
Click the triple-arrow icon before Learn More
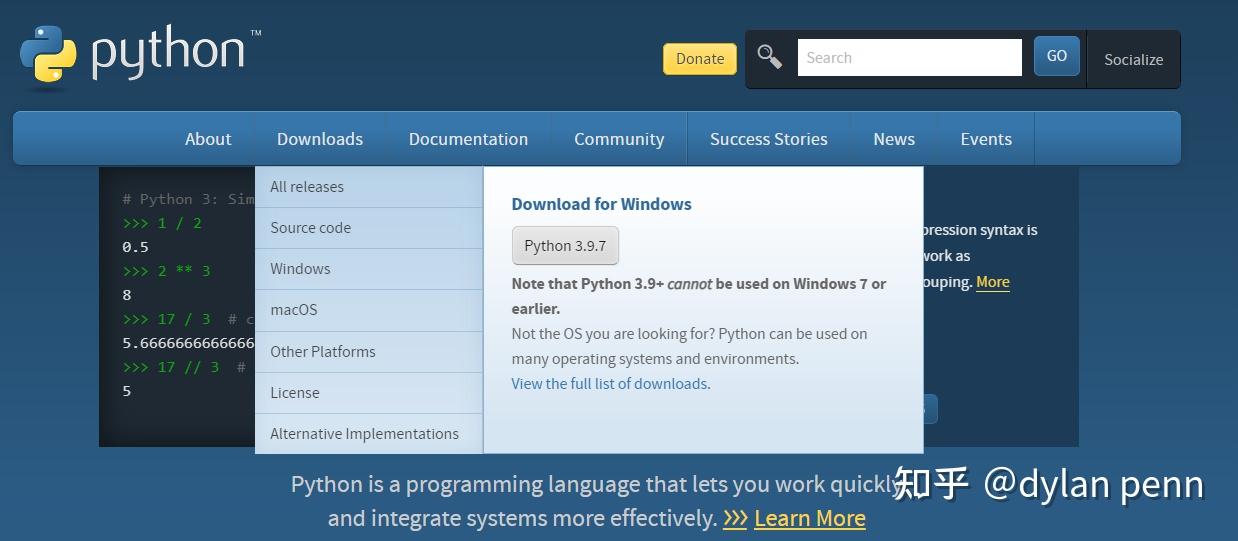(735, 519)
